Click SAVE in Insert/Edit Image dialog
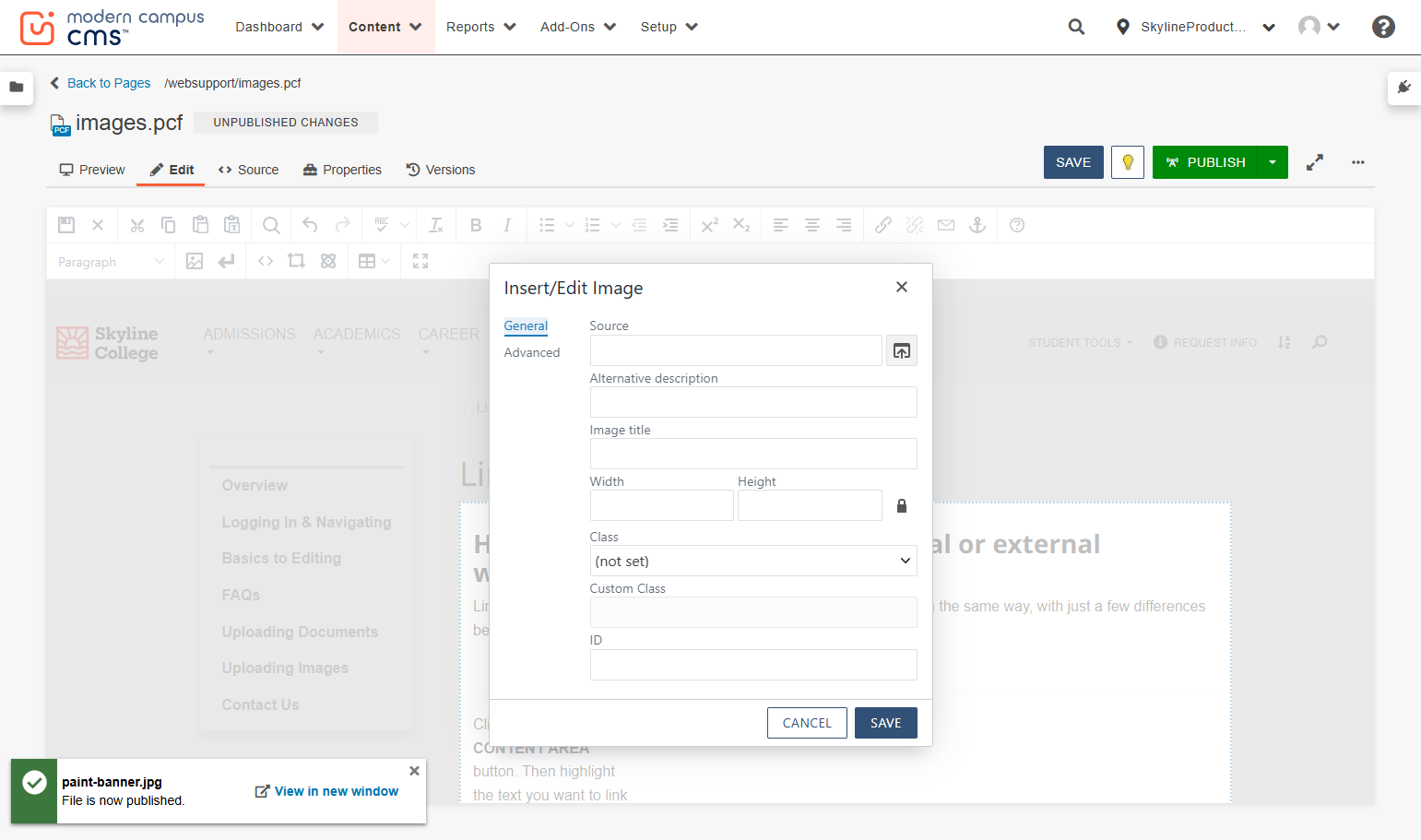This screenshot has width=1421, height=840. click(886, 723)
